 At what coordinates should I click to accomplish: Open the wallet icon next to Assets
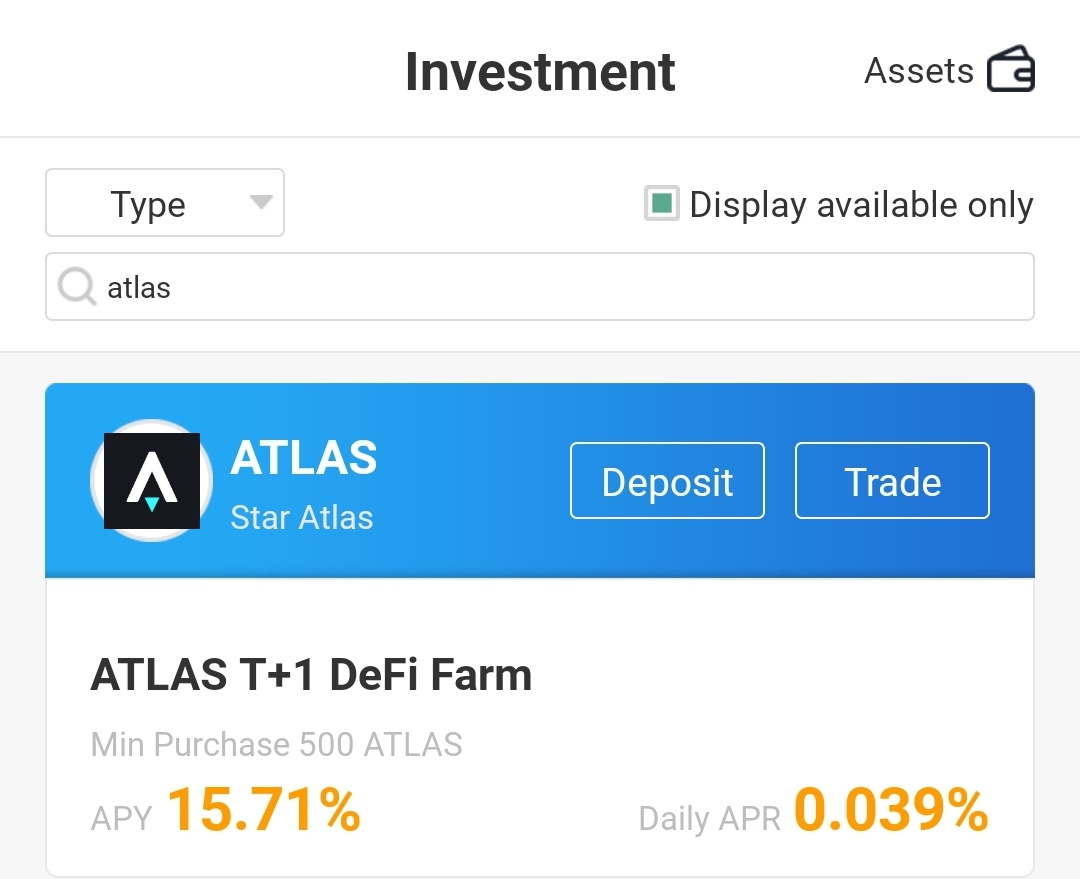[x=1010, y=69]
